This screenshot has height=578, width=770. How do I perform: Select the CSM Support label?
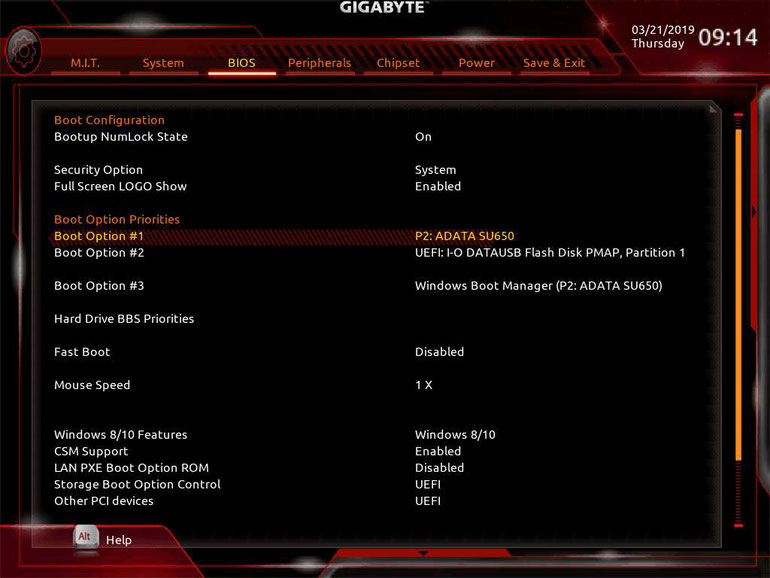(91, 451)
